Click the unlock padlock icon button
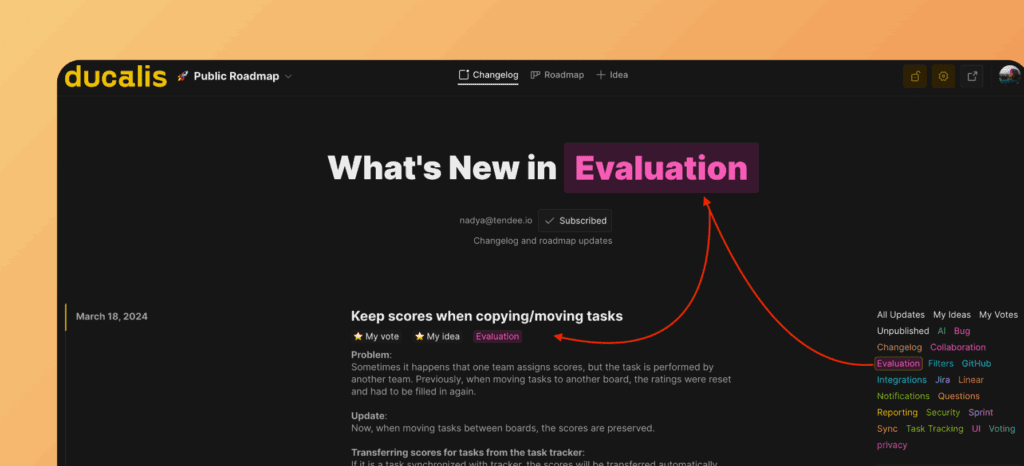 914,76
